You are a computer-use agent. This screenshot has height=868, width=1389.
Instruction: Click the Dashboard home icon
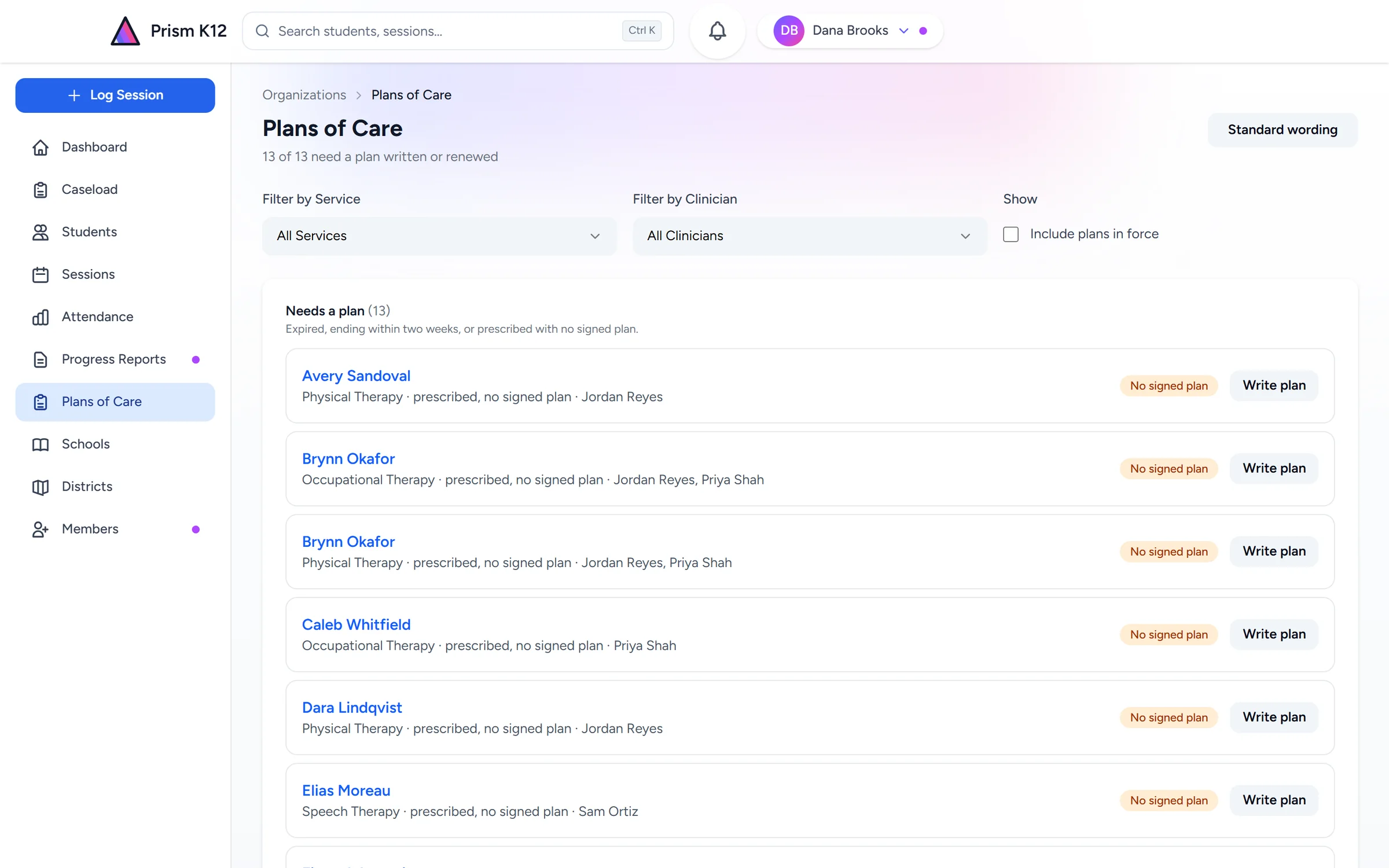41,147
